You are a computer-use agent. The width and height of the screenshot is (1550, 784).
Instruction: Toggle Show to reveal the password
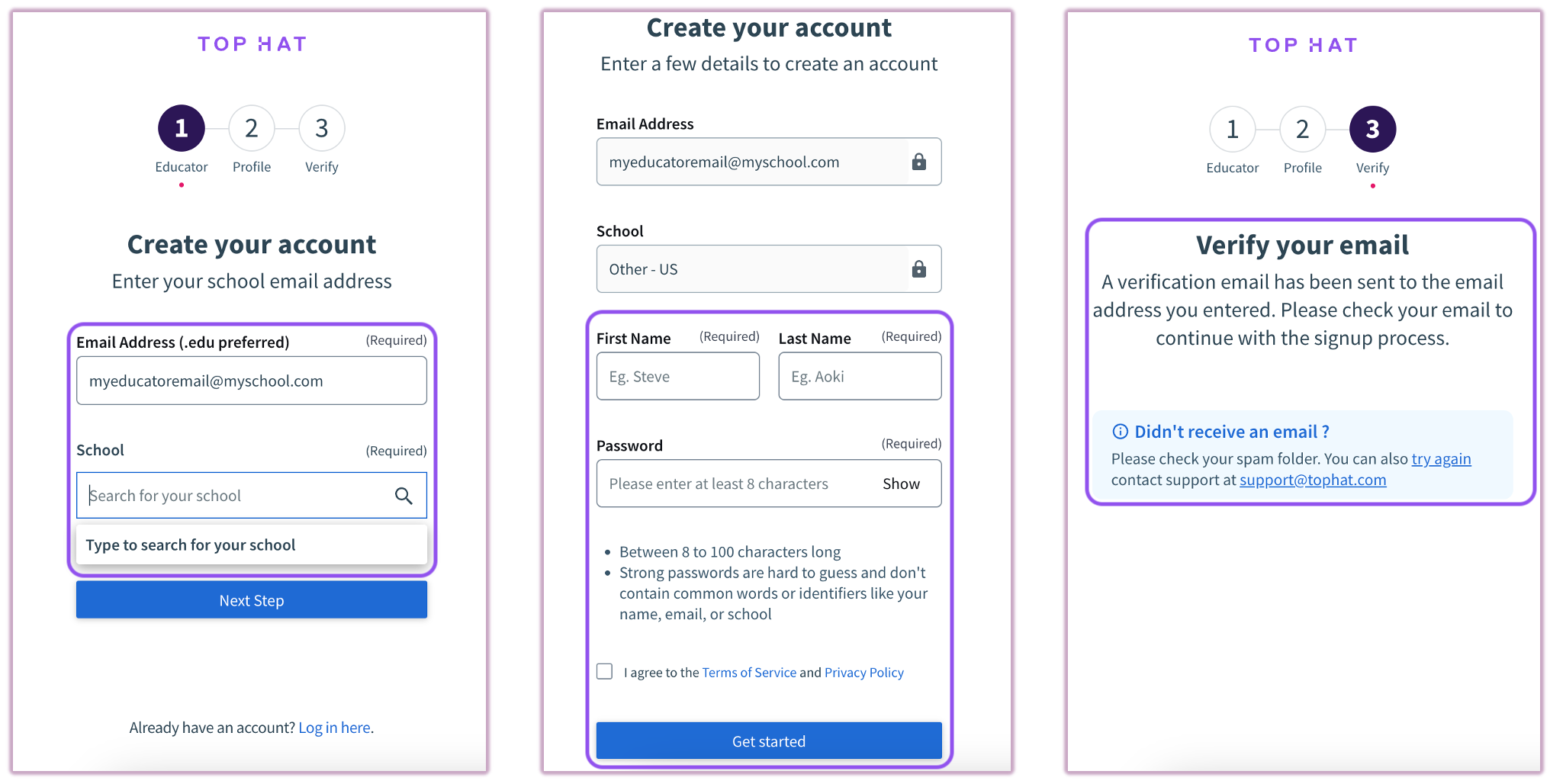901,484
